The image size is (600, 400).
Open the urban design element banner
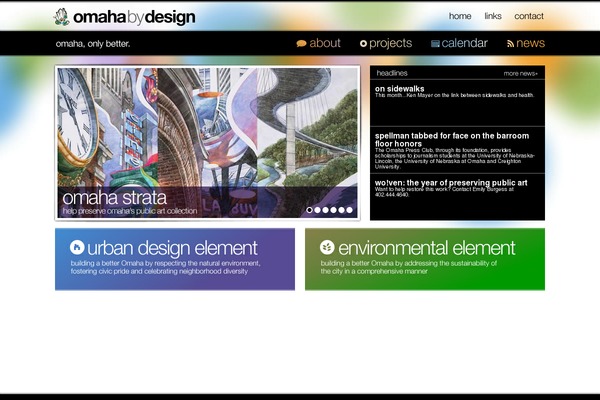coord(175,259)
